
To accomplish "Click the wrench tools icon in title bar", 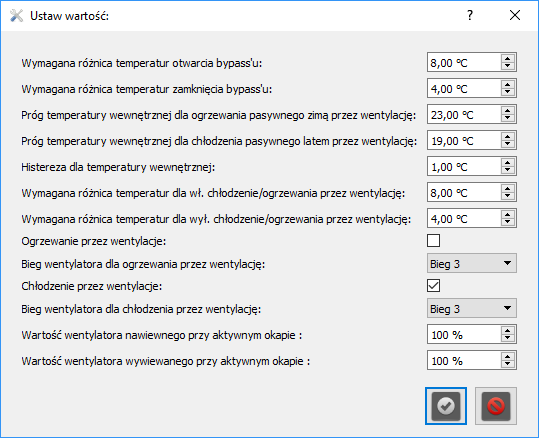I will click(16, 16).
